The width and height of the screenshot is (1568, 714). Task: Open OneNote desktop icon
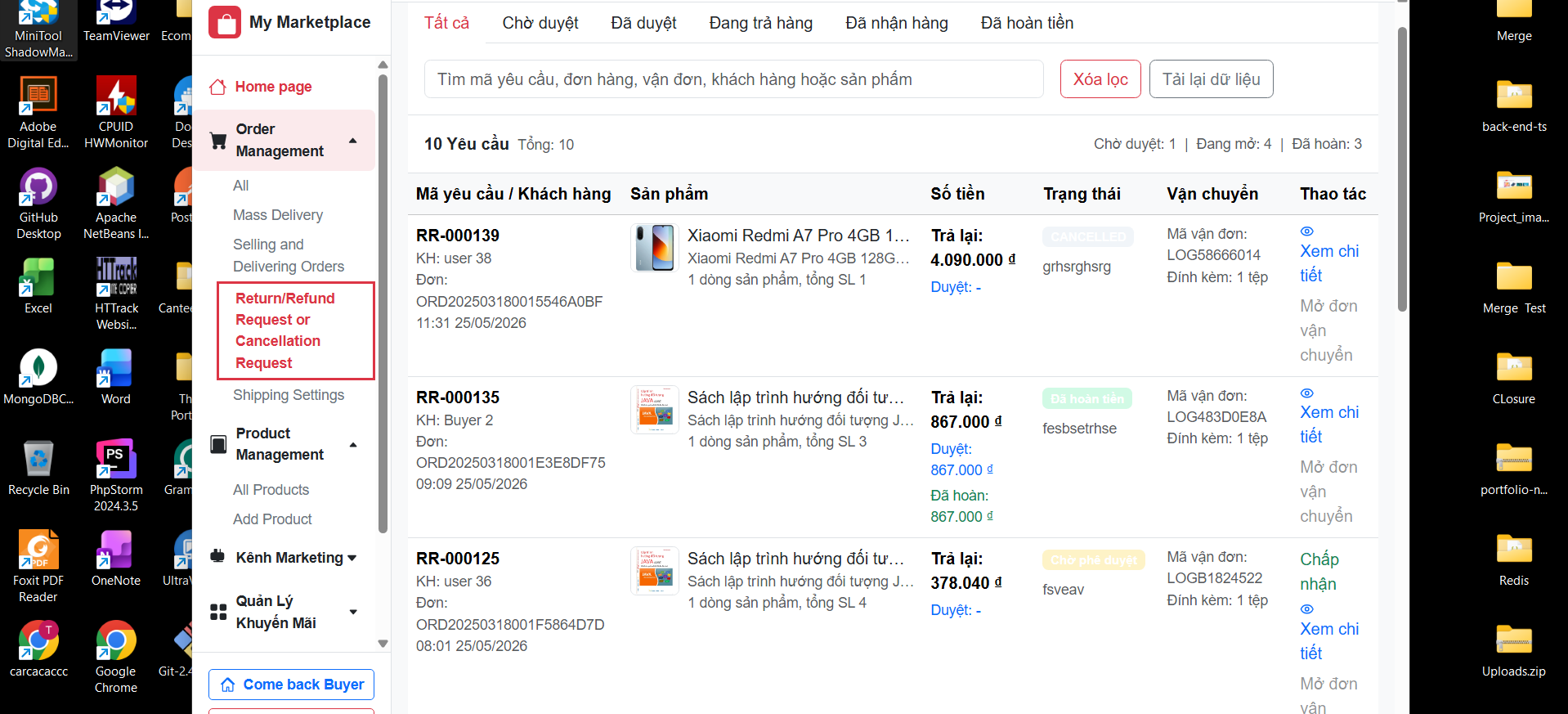coord(116,559)
